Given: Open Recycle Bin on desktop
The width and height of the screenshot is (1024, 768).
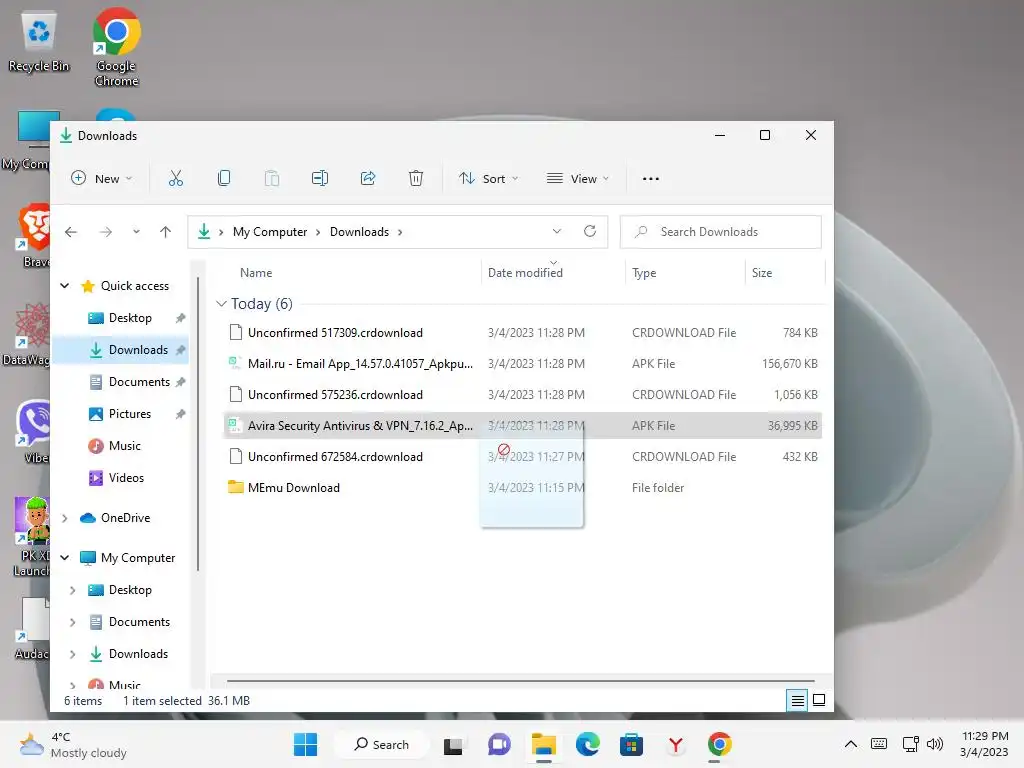Looking at the screenshot, I should coord(39,40).
